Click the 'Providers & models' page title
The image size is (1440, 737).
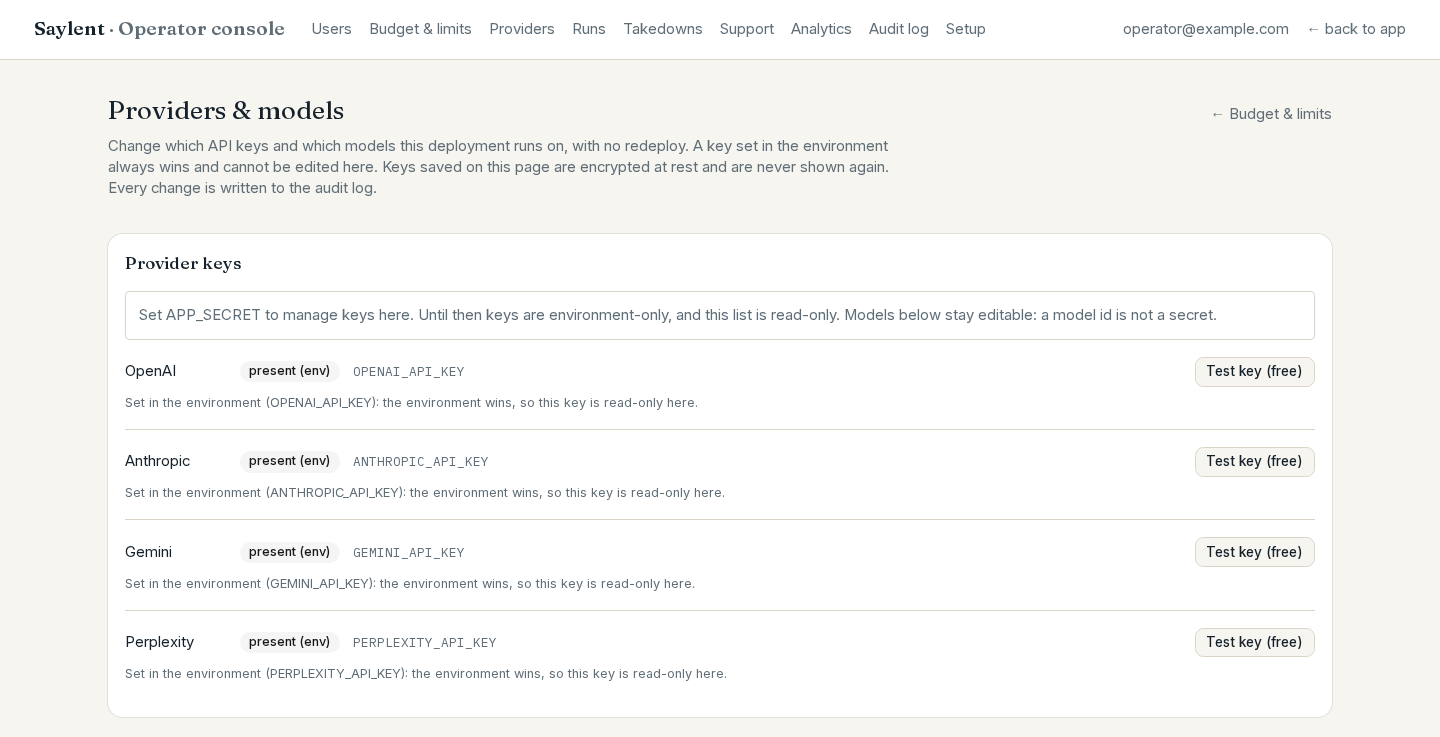point(226,111)
